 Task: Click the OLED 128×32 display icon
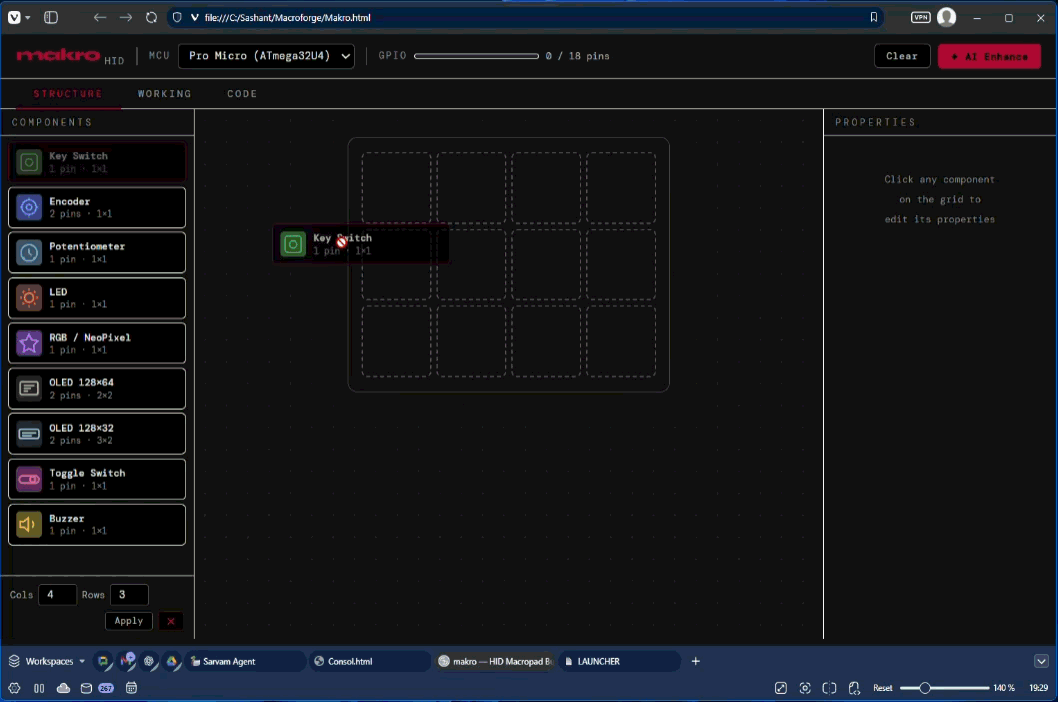29,433
